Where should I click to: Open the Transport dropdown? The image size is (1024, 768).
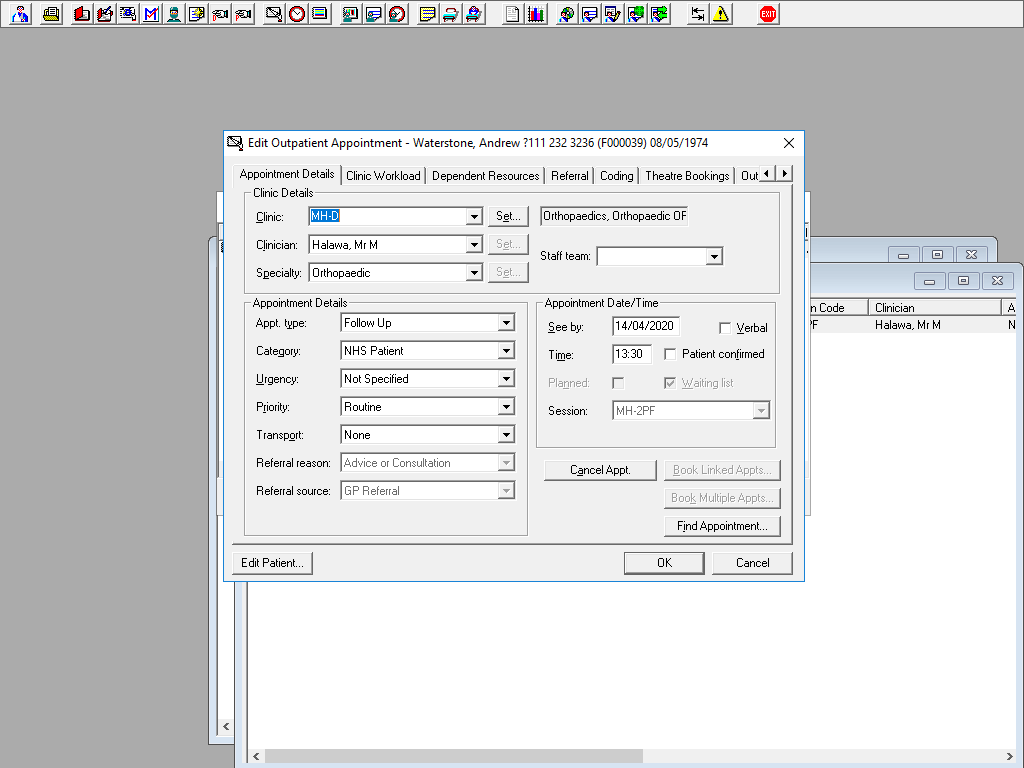click(x=506, y=435)
